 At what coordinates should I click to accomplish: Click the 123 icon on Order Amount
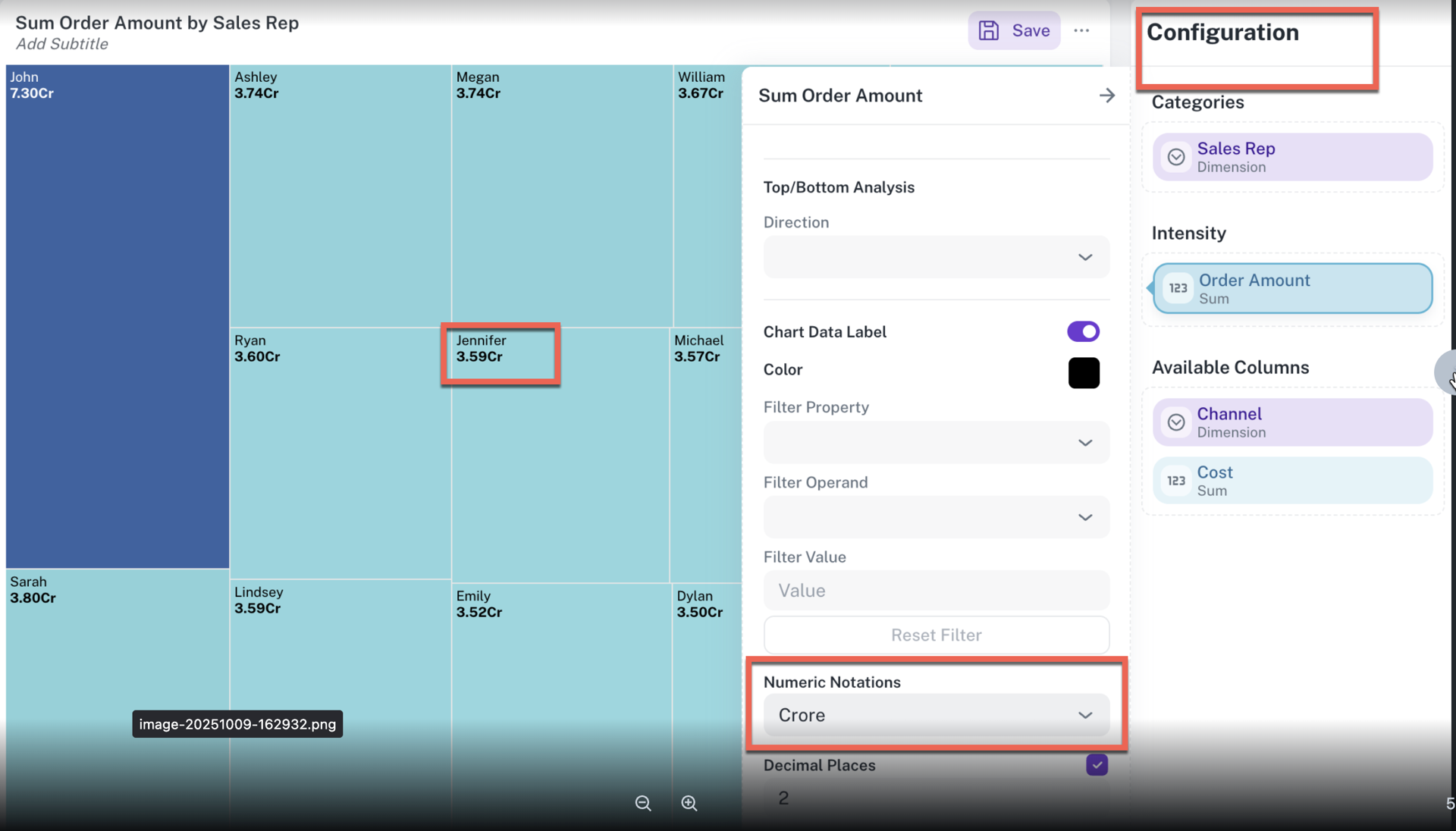(1178, 288)
